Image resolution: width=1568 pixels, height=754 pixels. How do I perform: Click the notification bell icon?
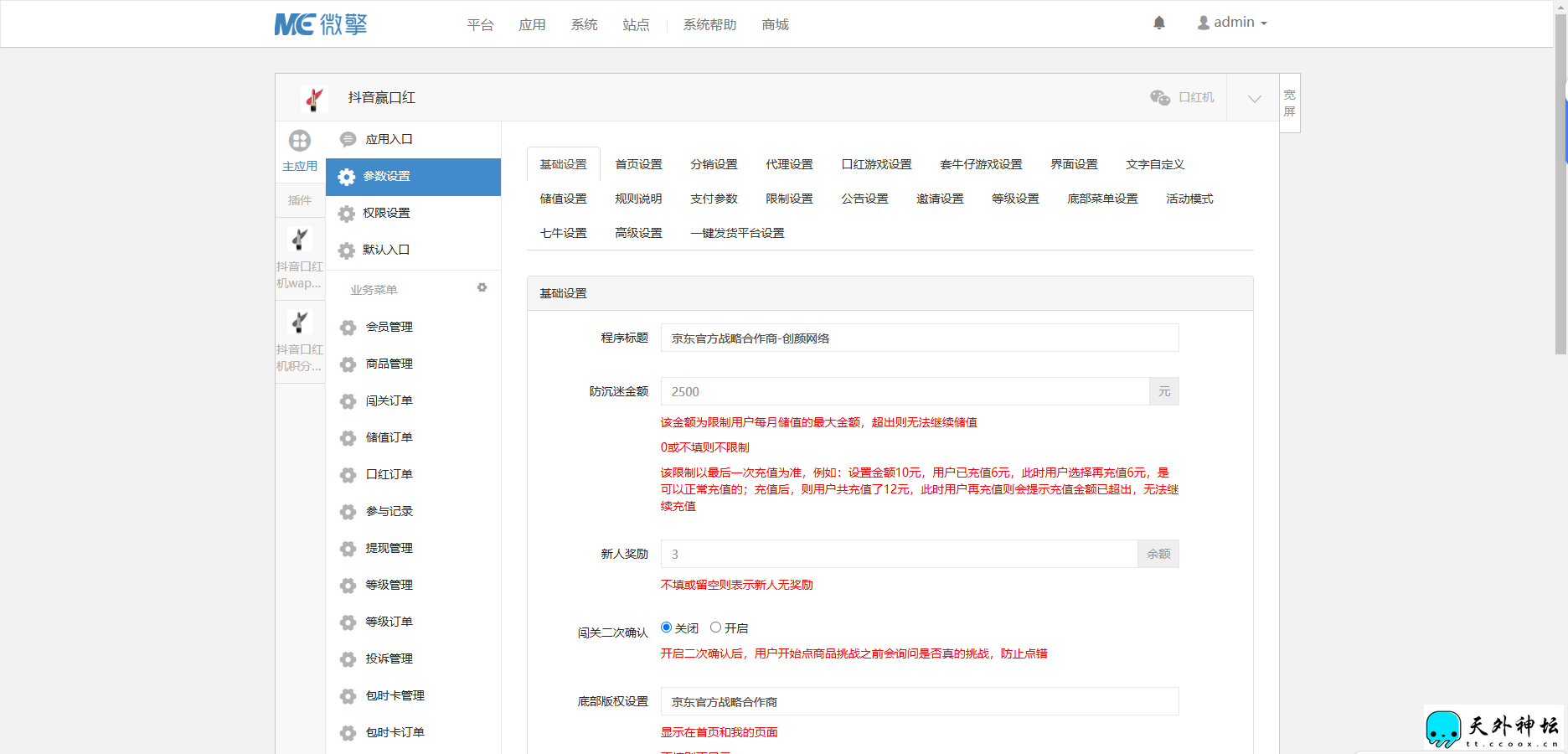(x=1159, y=23)
